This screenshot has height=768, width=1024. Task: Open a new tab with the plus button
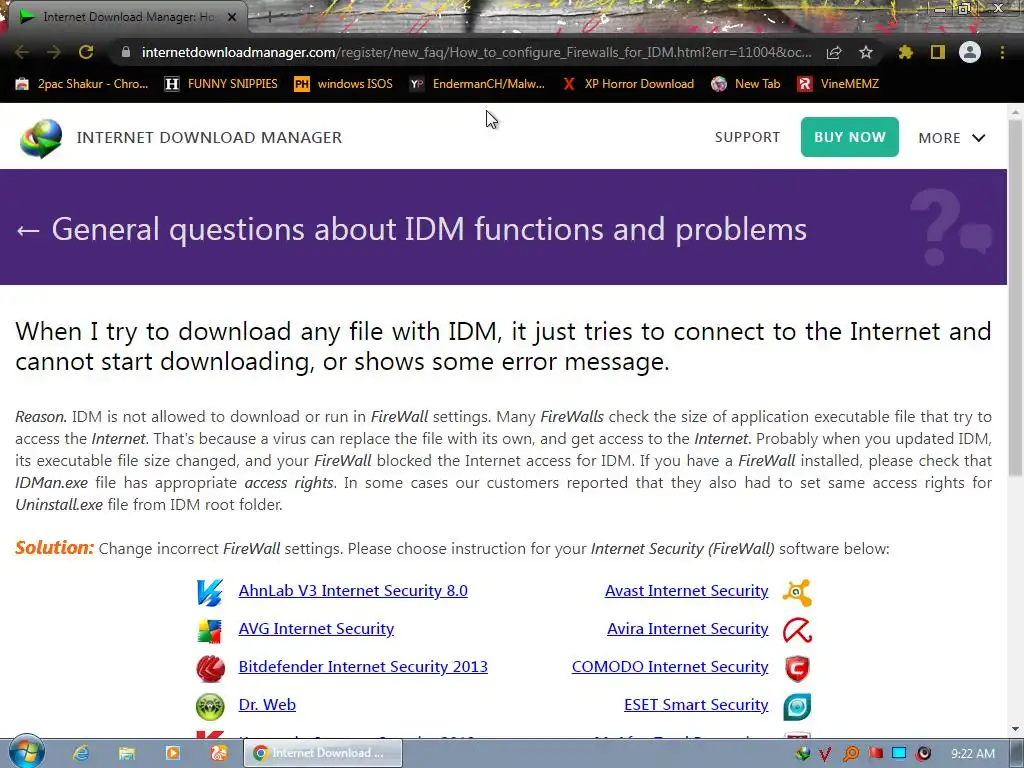pyautogui.click(x=269, y=17)
